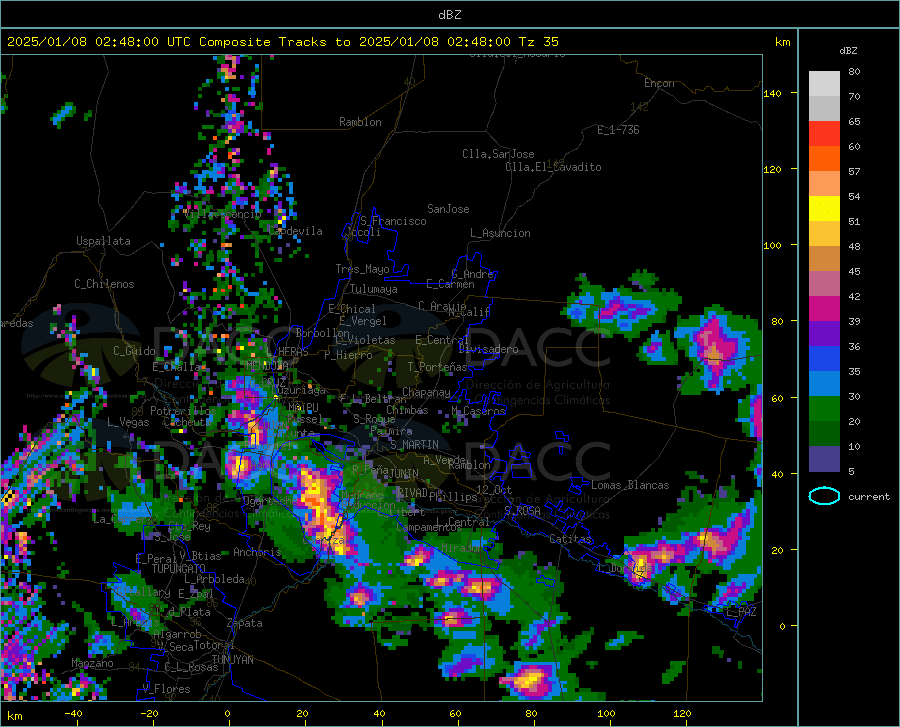Screen dimensions: 900x727
Task: Click the cyan 'current' ellipse legend icon
Action: pos(824,496)
